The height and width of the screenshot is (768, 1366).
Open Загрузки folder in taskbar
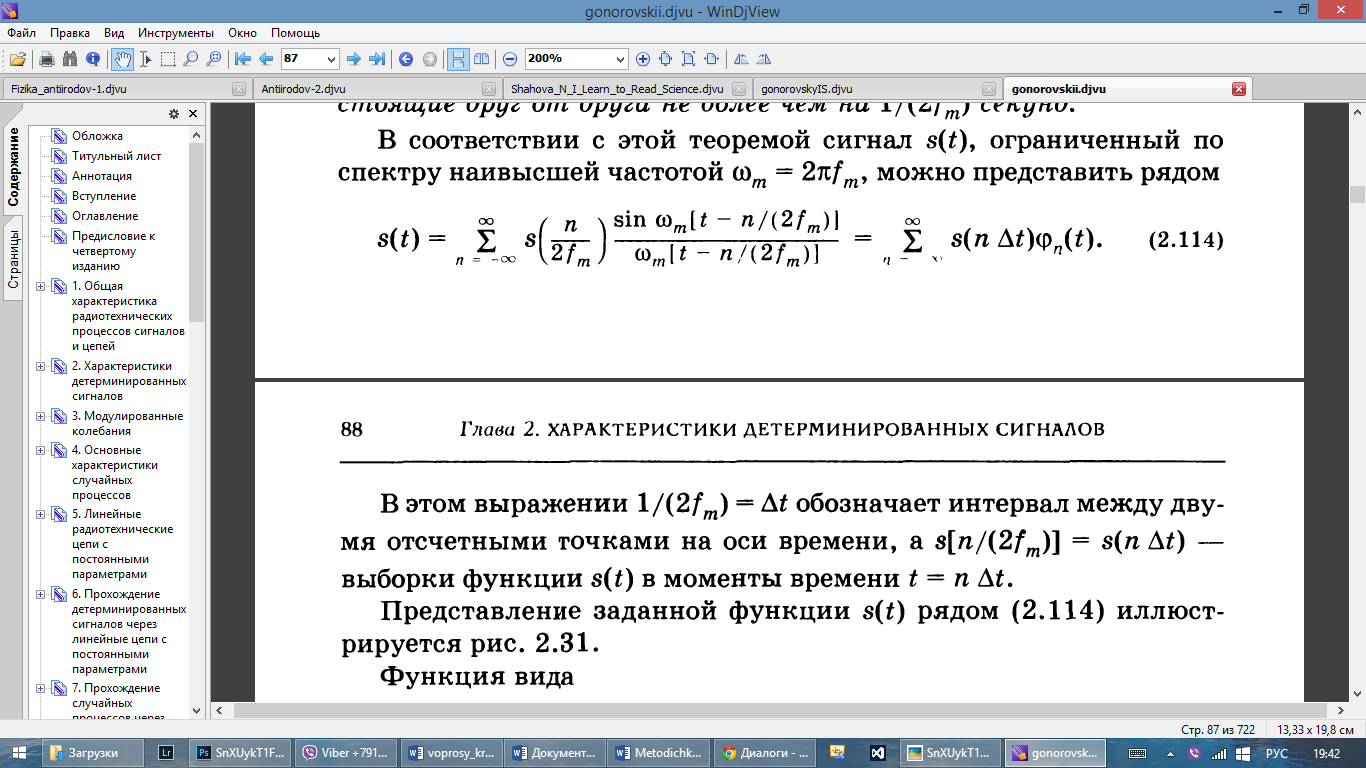click(94, 753)
